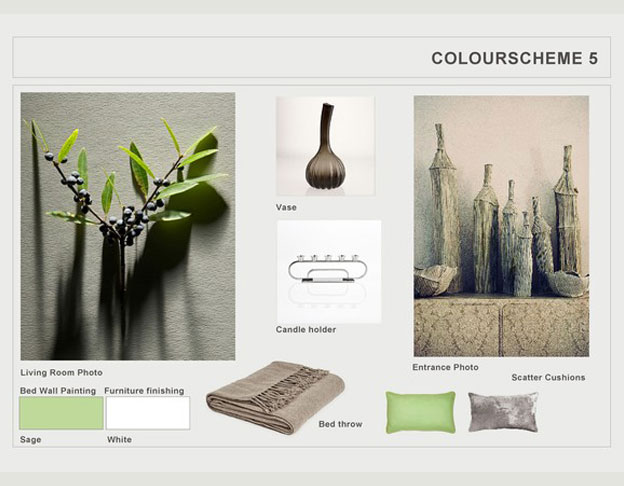Screen dimensions: 624x486
Task: Select the dark ribbed vase image
Action: [326, 146]
